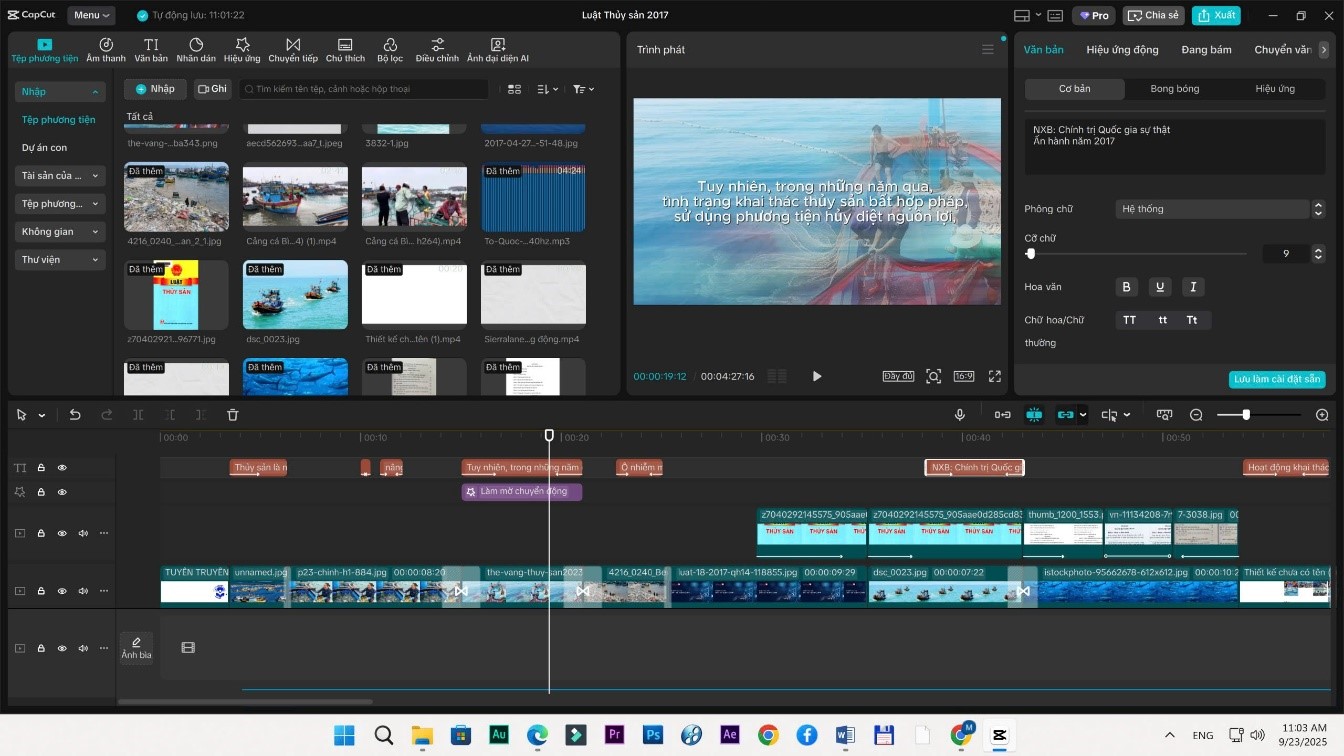Click the Cỡ chữ font size slider
Screen dimensions: 1344x756
pos(1137,254)
